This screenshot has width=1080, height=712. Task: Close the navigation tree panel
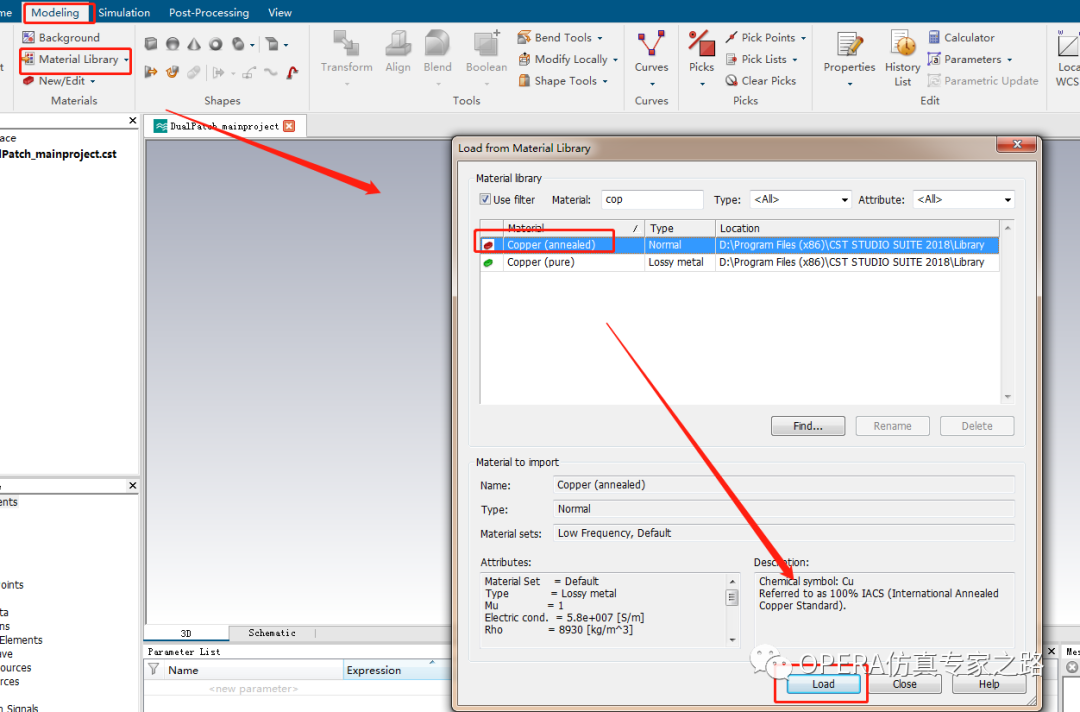pos(133,121)
